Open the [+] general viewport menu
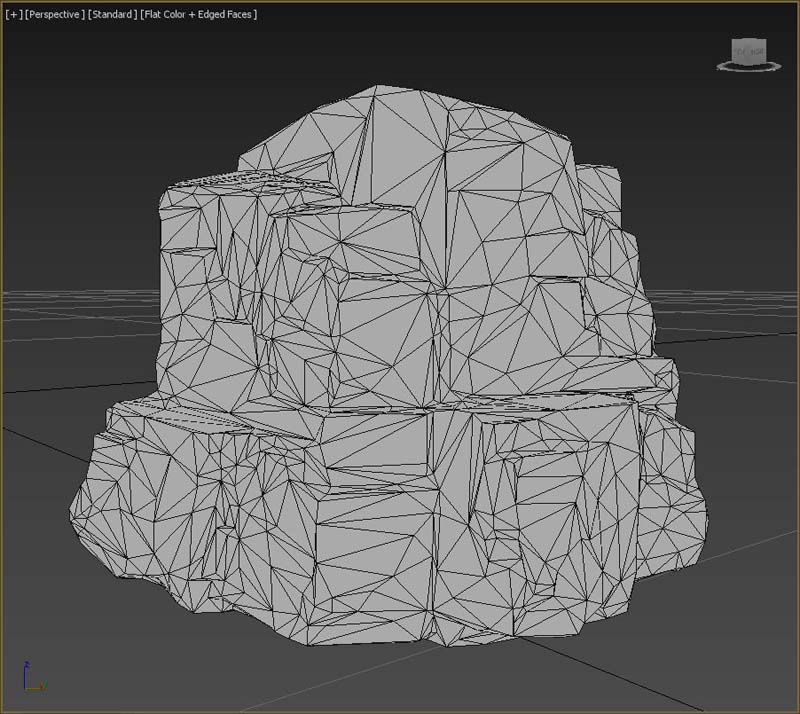The width and height of the screenshot is (800, 714). click(x=12, y=15)
